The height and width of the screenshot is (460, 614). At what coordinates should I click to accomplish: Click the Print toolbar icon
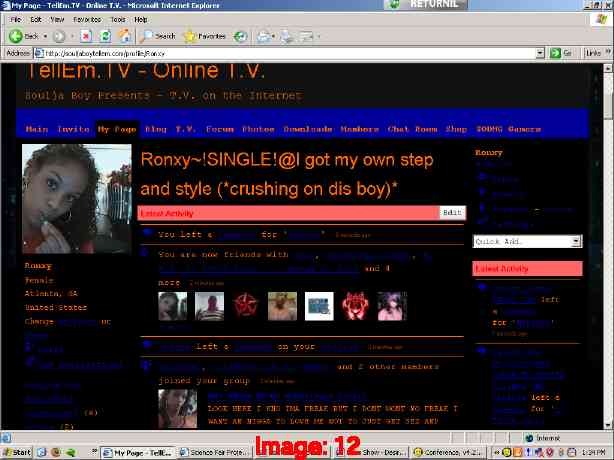pos(286,36)
